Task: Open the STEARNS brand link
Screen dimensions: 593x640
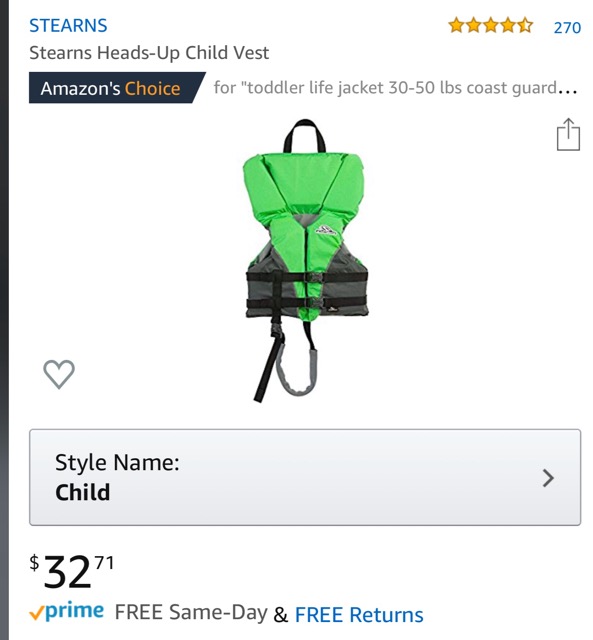Action: (68, 25)
